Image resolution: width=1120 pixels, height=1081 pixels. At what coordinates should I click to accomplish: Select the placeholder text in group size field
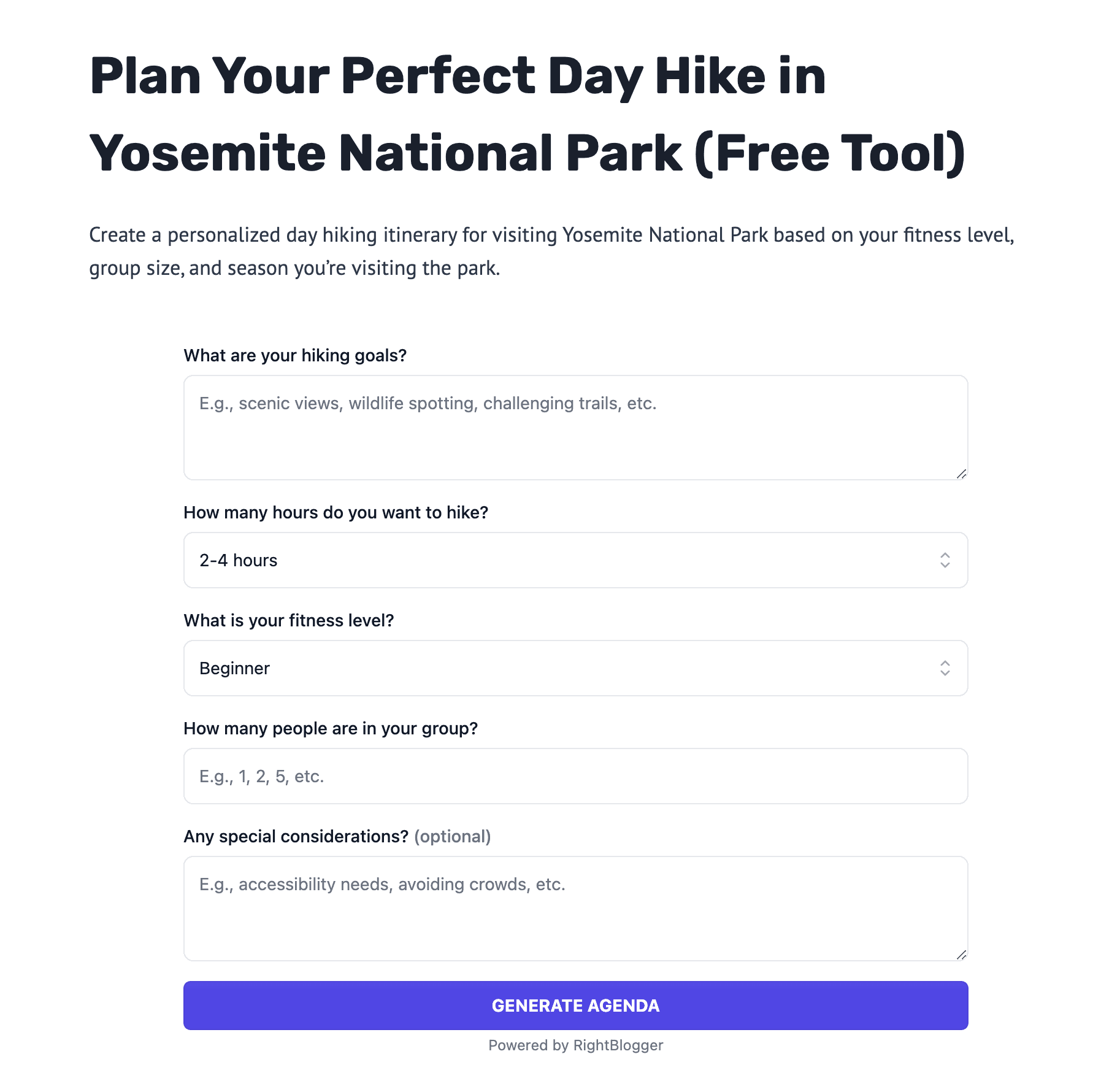261,776
